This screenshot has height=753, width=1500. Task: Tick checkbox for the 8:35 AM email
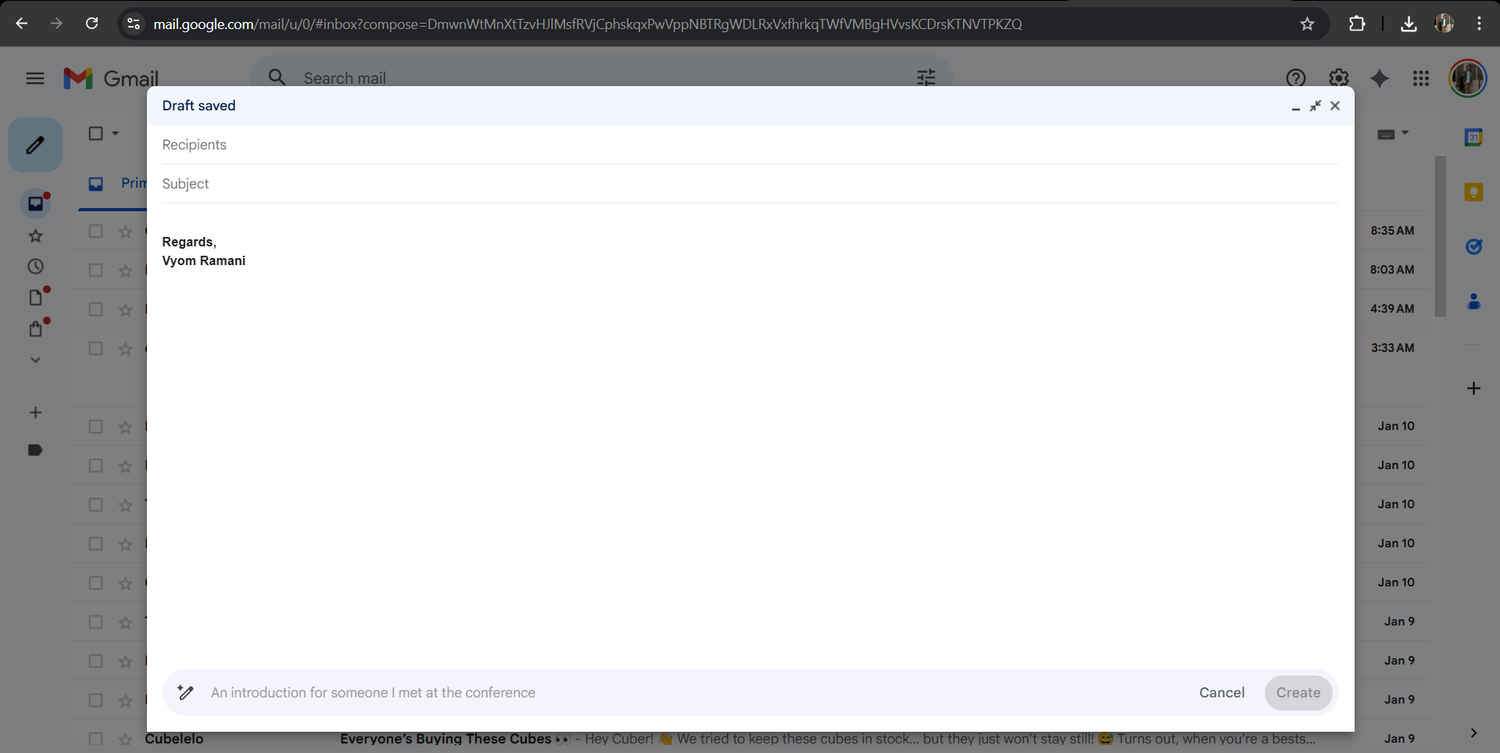(x=96, y=231)
